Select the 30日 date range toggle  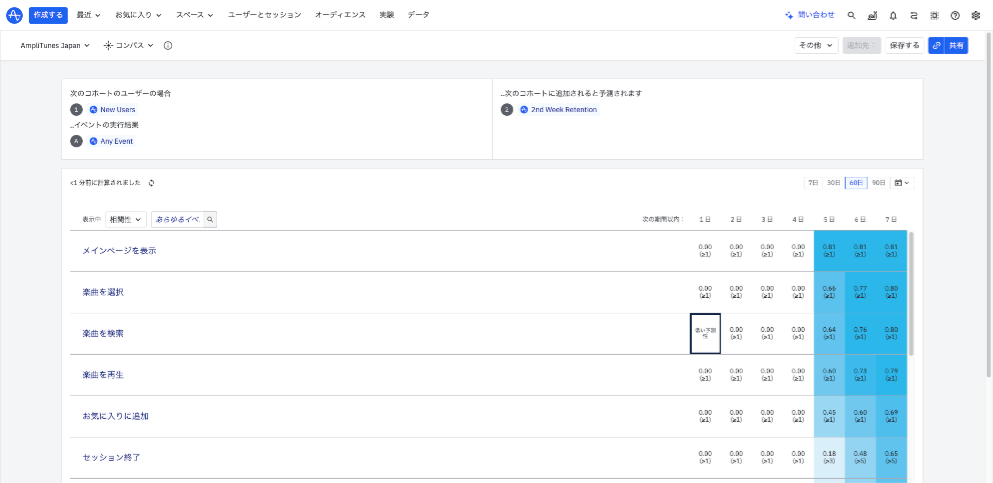[833, 183]
